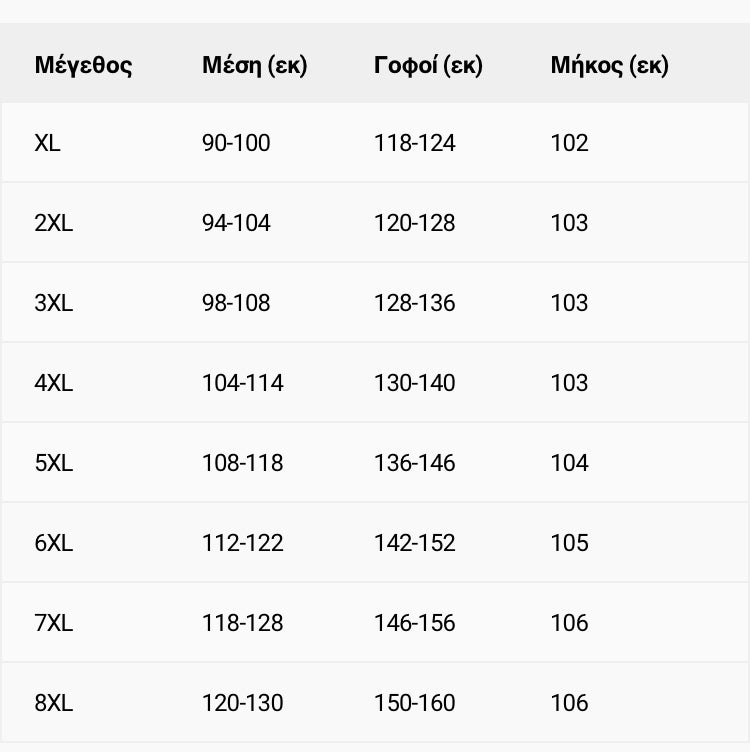Select the 7XL size row label

coord(54,623)
